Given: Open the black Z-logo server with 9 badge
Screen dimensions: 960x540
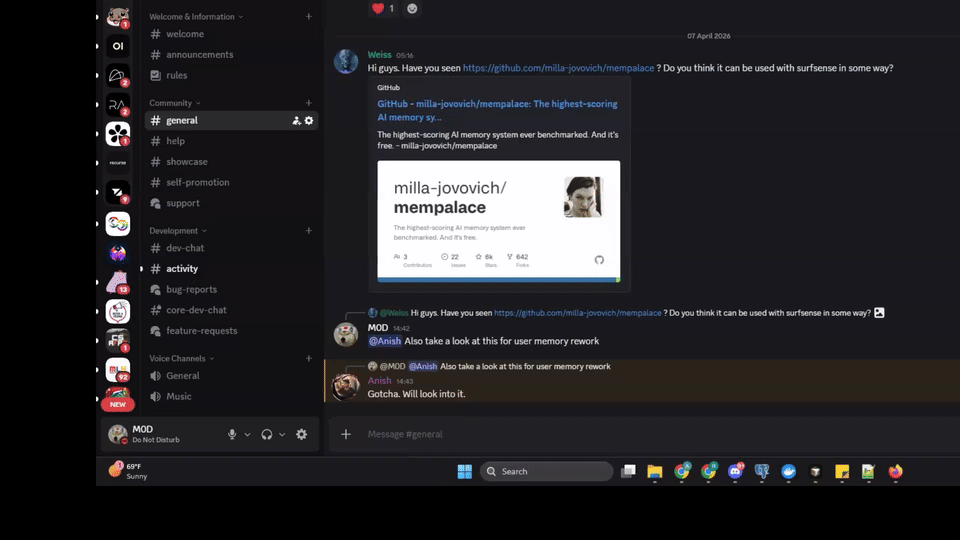Looking at the screenshot, I should pyautogui.click(x=118, y=192).
